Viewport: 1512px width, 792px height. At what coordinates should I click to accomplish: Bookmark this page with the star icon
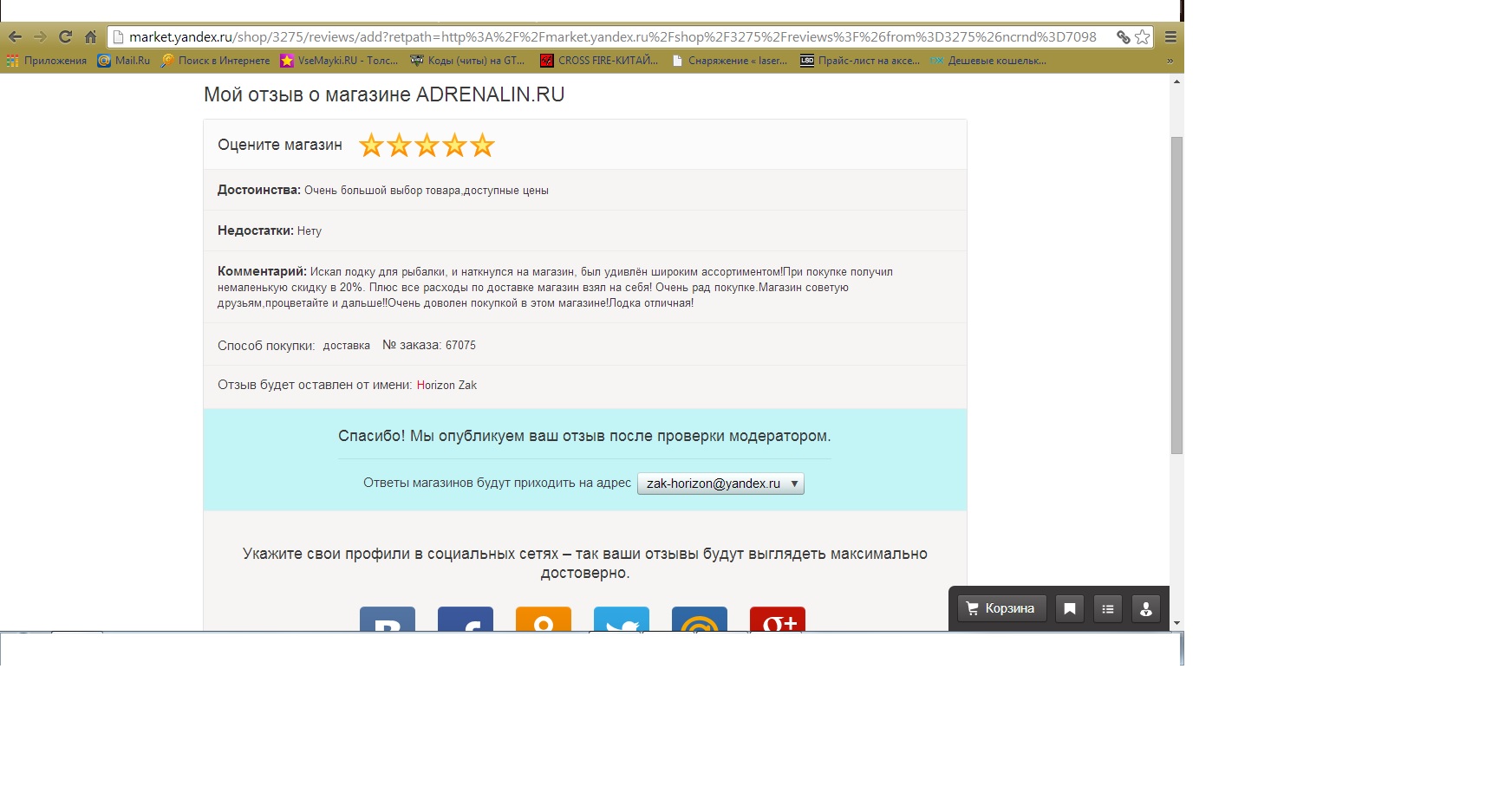click(1143, 36)
